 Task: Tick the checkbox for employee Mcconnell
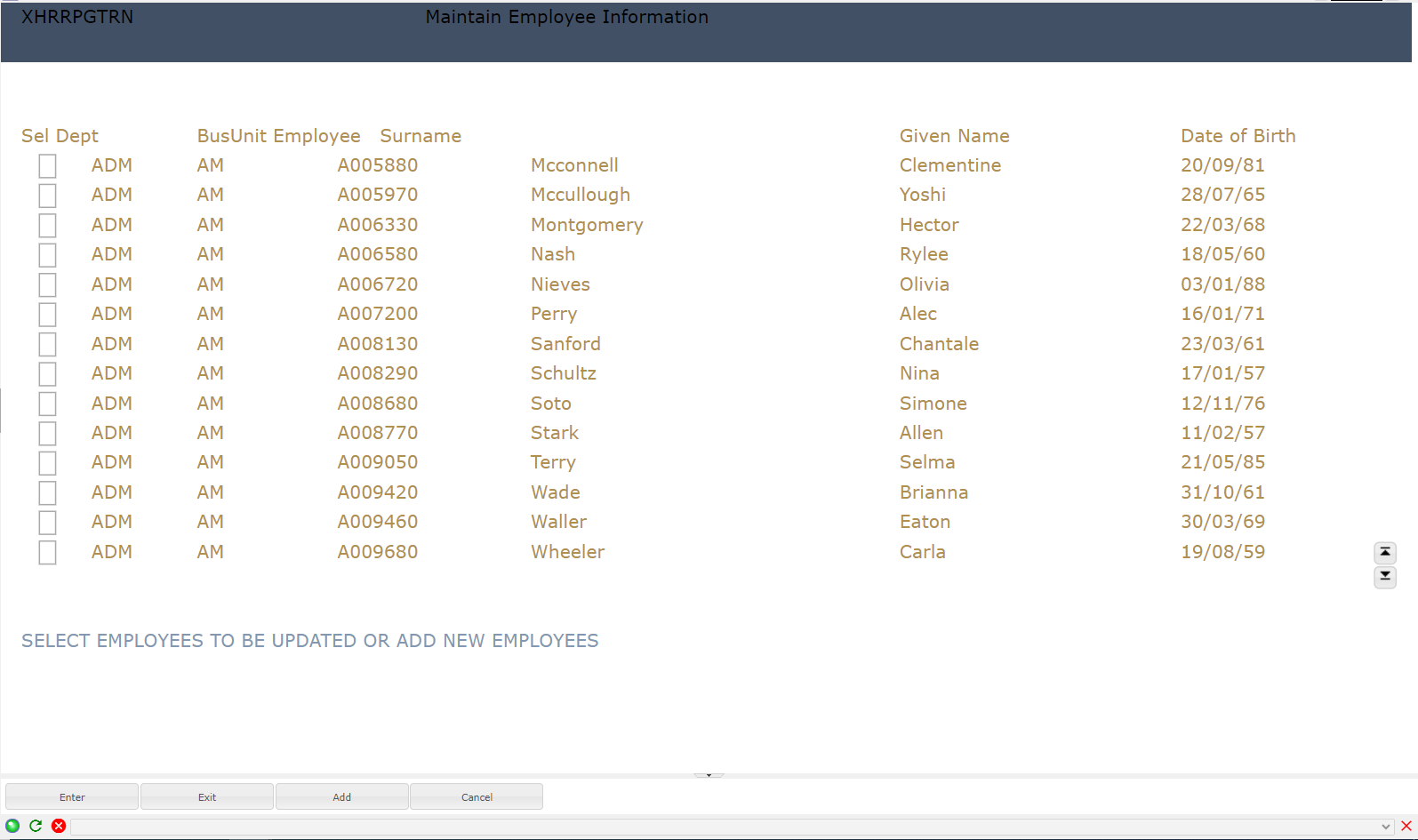(47, 166)
